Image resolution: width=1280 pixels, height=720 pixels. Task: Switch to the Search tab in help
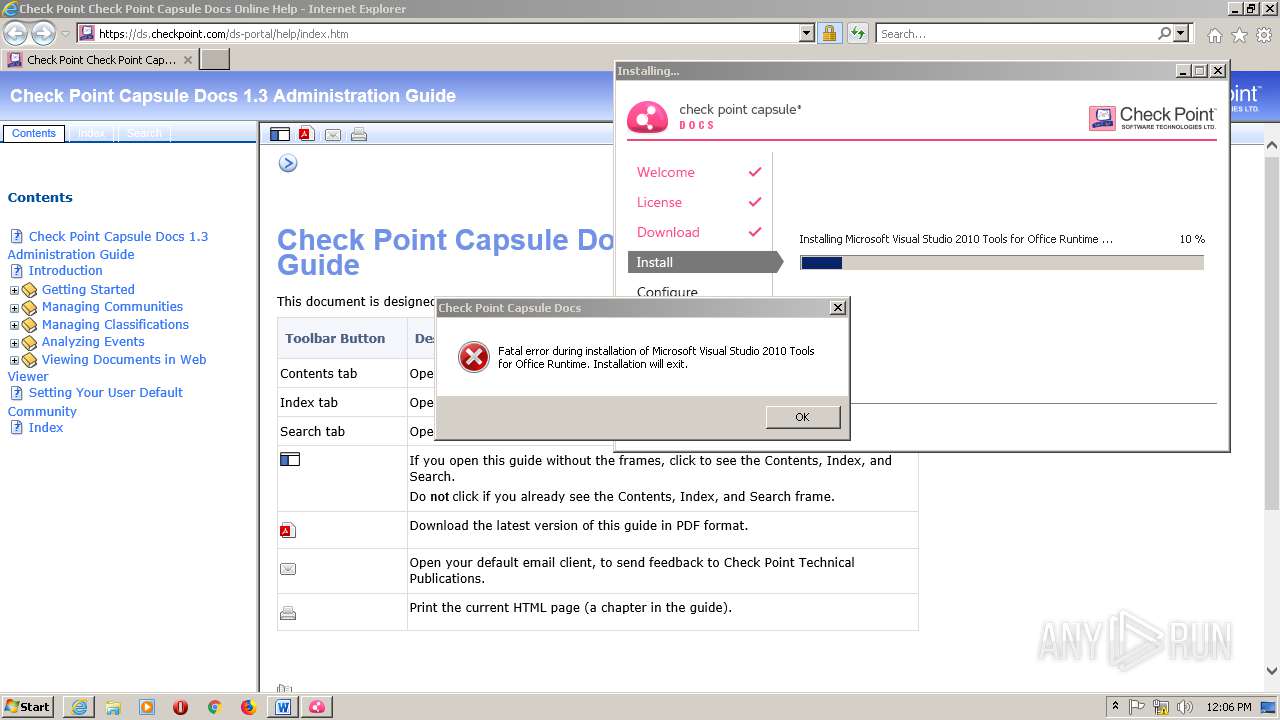click(144, 133)
